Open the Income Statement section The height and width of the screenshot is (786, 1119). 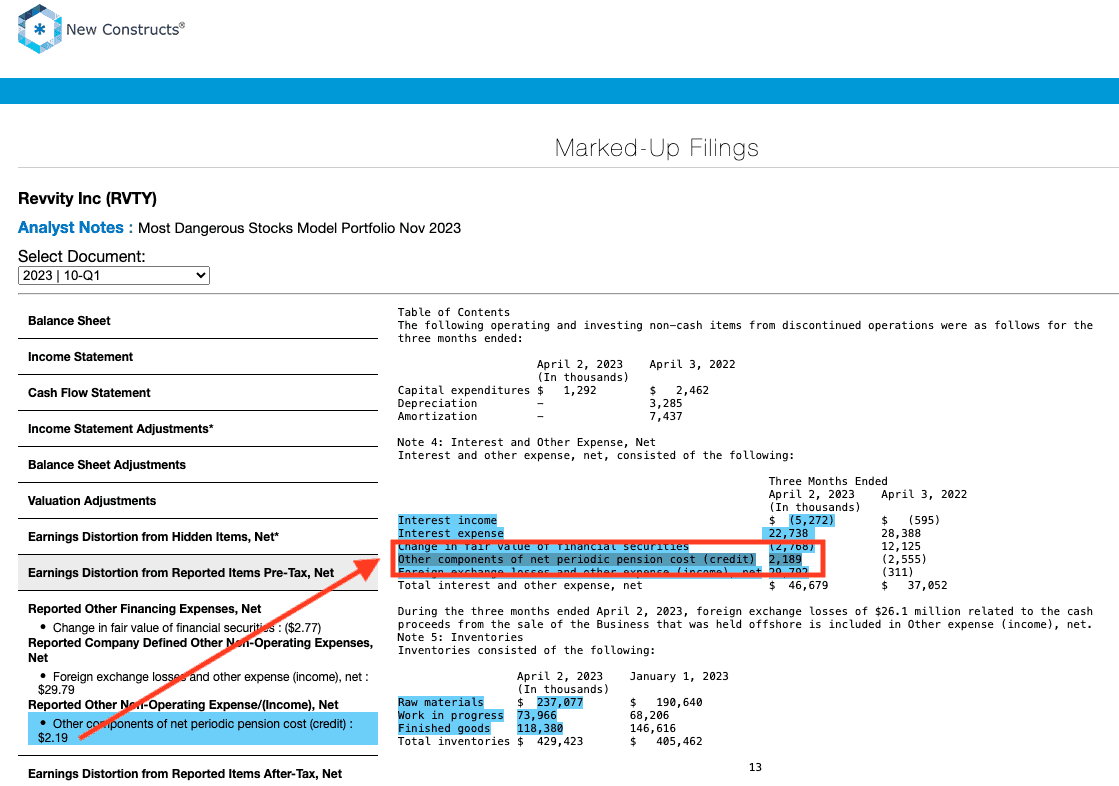[198, 357]
